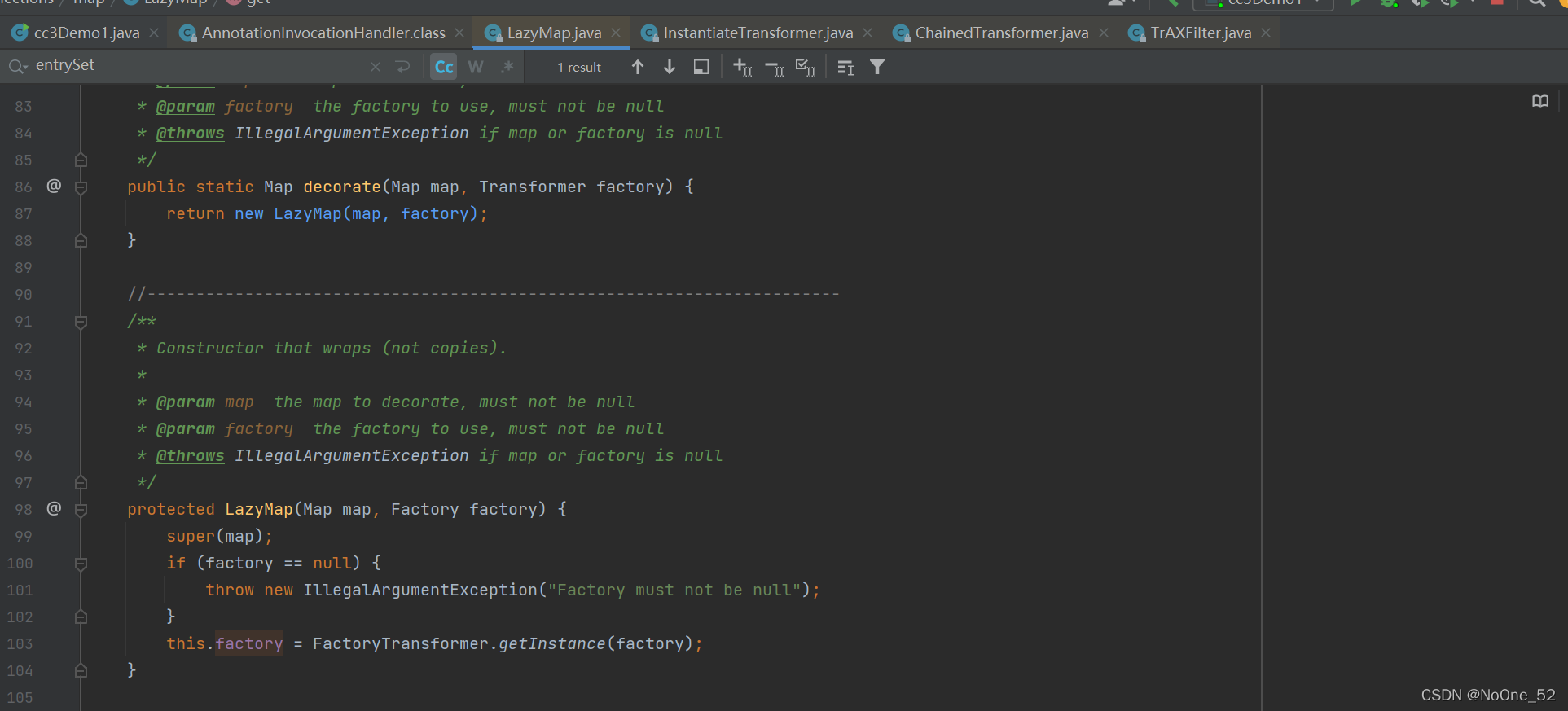Add selection for next occurrence icon
Screen dimensions: 1568x711
[x=742, y=67]
